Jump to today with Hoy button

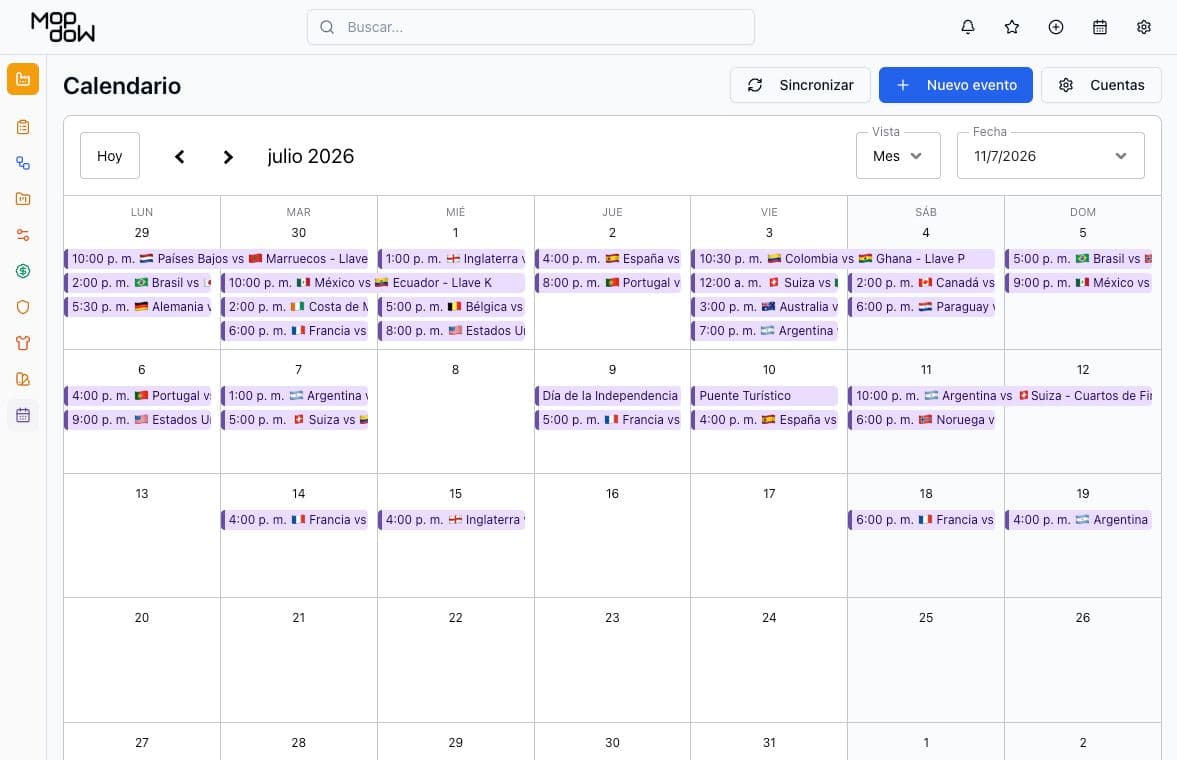[x=110, y=155]
